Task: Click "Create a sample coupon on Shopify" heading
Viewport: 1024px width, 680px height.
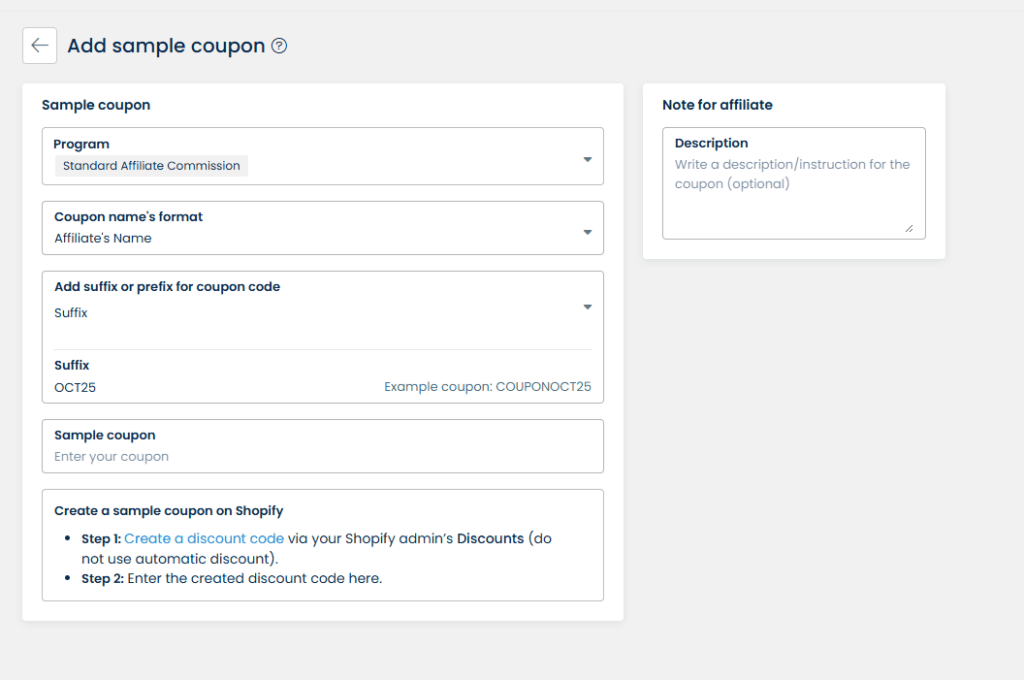Action: click(168, 511)
